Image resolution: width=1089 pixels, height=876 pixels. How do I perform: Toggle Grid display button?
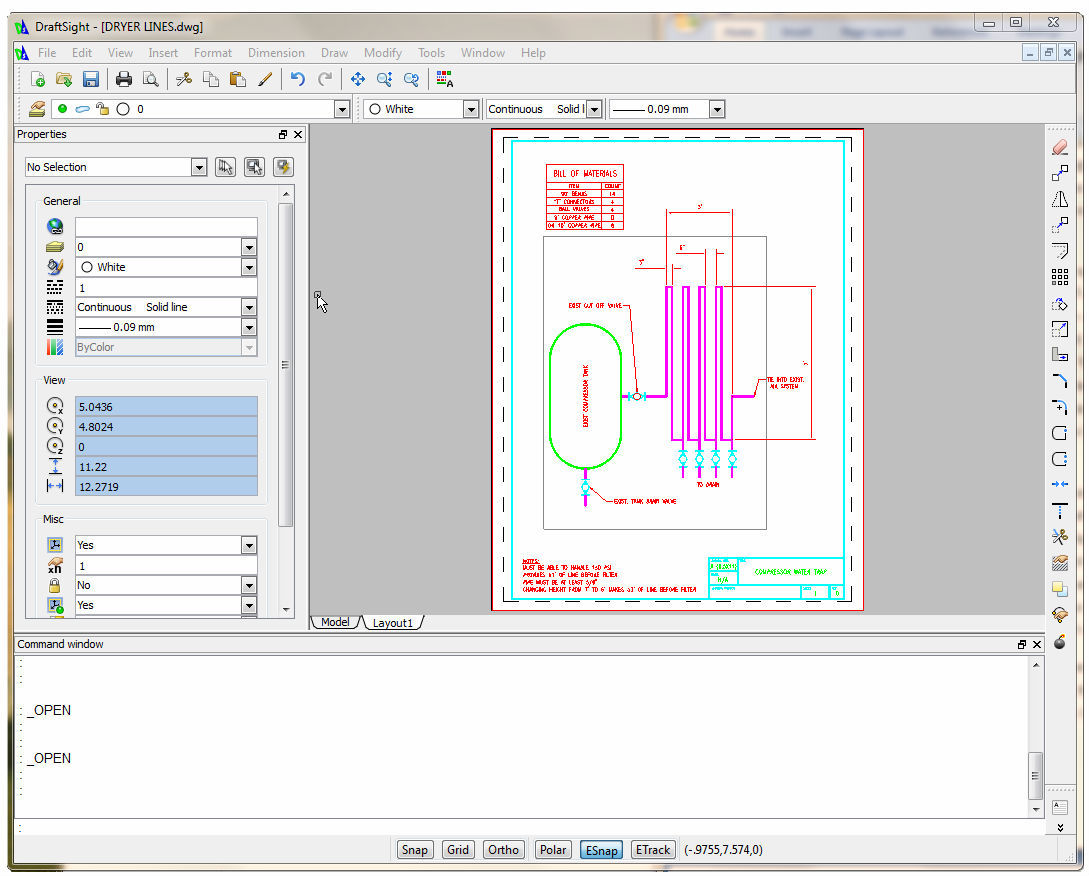pos(458,850)
